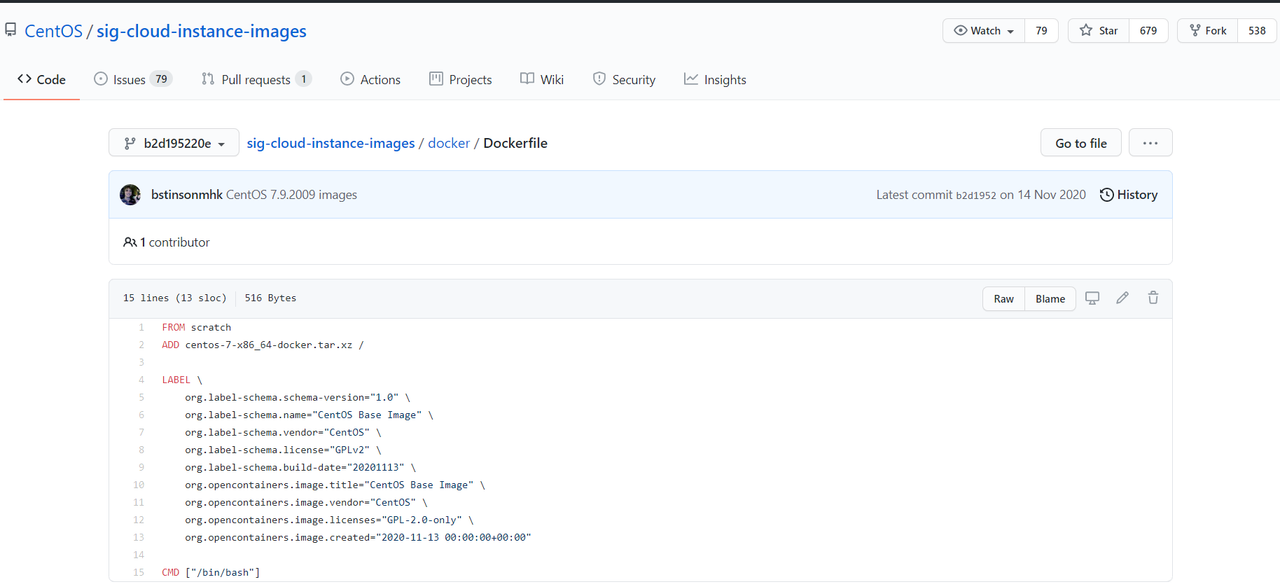Click the trash delete file icon
This screenshot has width=1280, height=587.
click(1153, 298)
